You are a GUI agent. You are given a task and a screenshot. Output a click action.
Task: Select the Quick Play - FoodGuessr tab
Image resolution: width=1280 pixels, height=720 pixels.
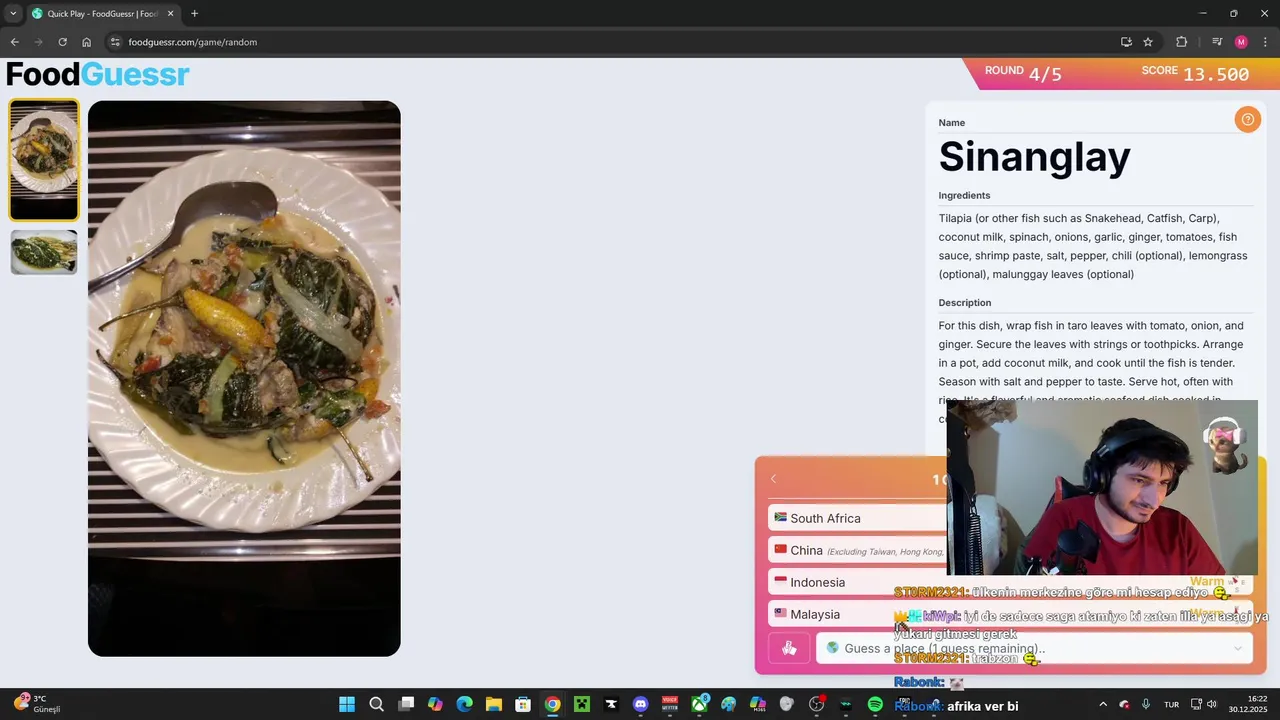click(x=102, y=14)
